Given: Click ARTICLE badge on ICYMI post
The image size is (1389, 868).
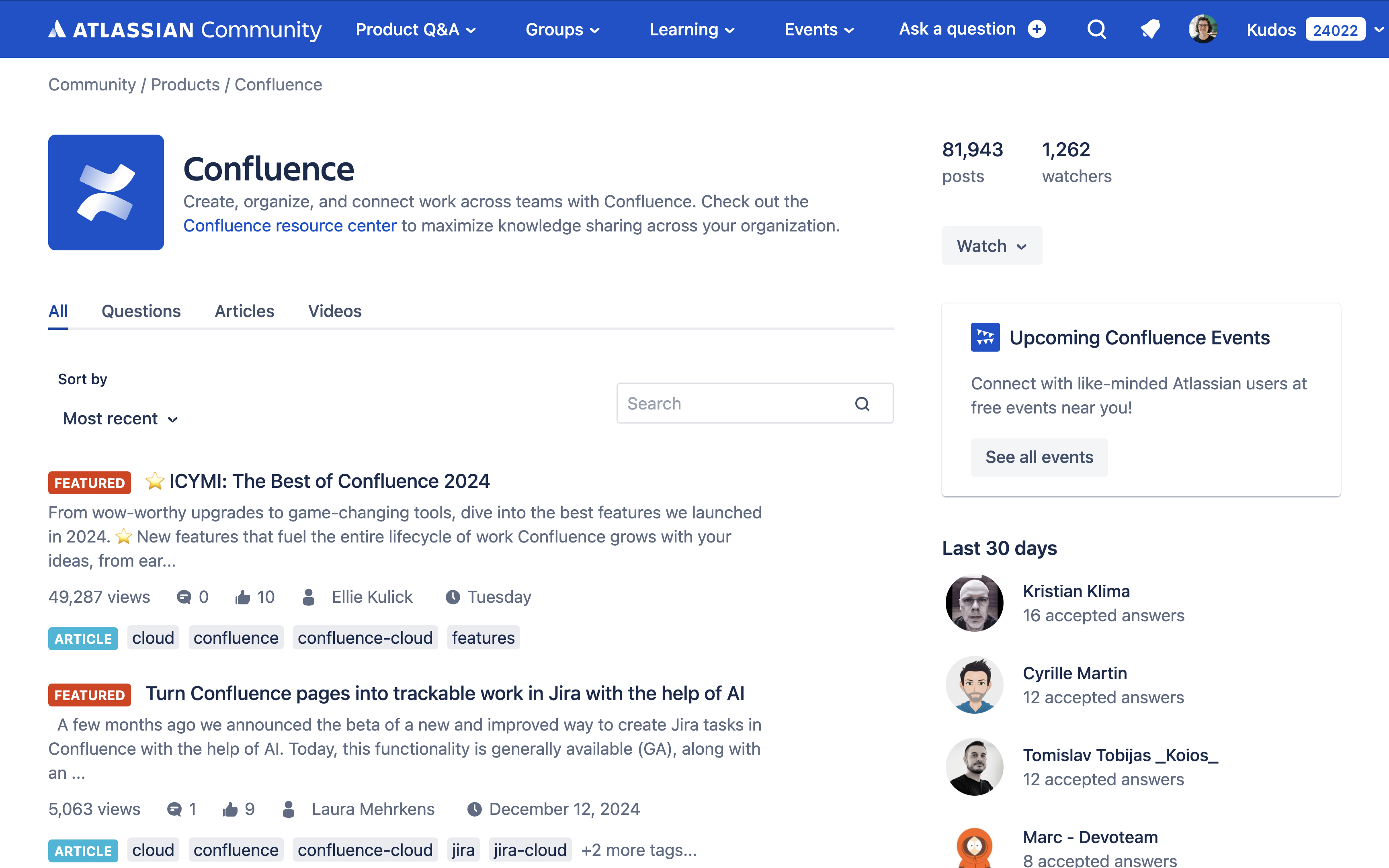Looking at the screenshot, I should point(83,639).
